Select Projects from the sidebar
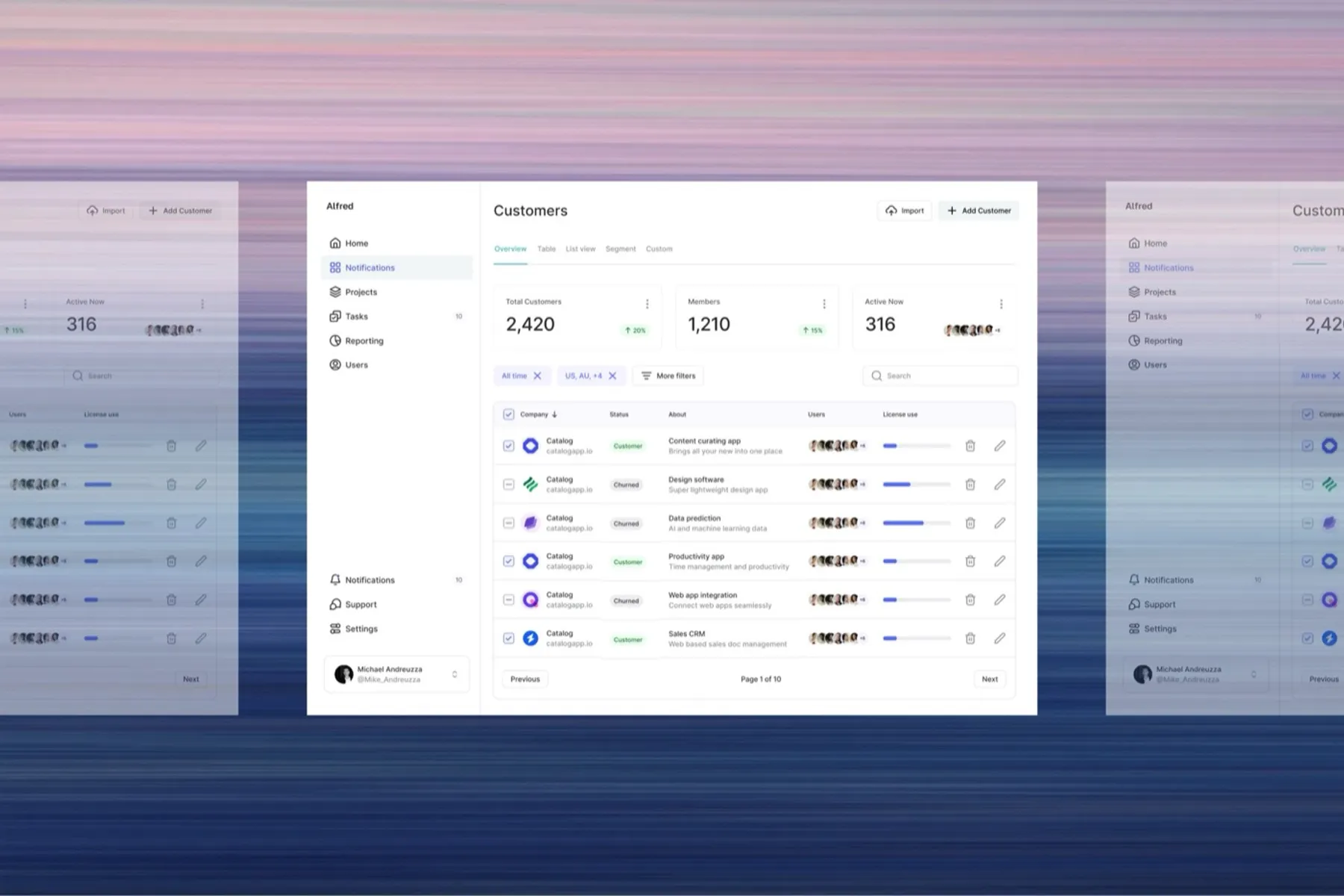Screen dimensions: 1344x896 tap(361, 292)
